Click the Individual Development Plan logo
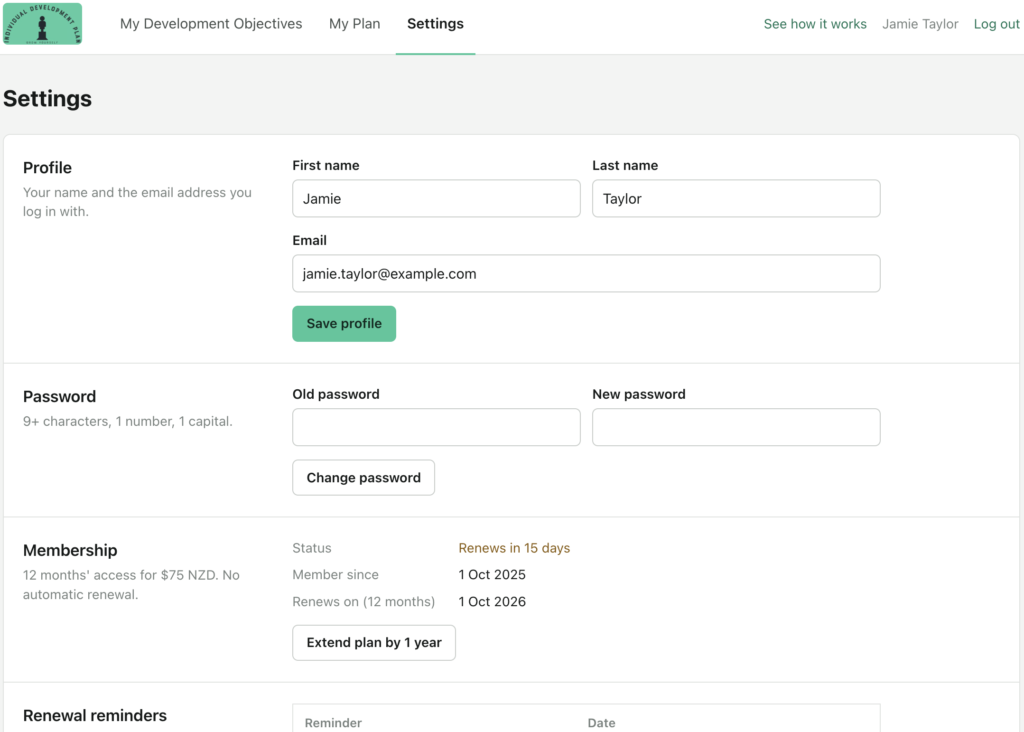 42,24
